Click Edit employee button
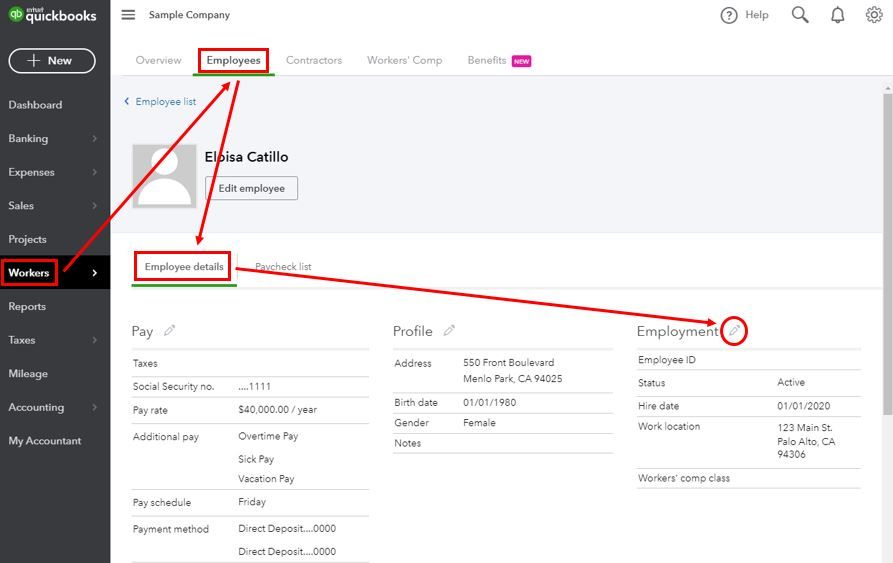This screenshot has height=563, width=893. [251, 188]
